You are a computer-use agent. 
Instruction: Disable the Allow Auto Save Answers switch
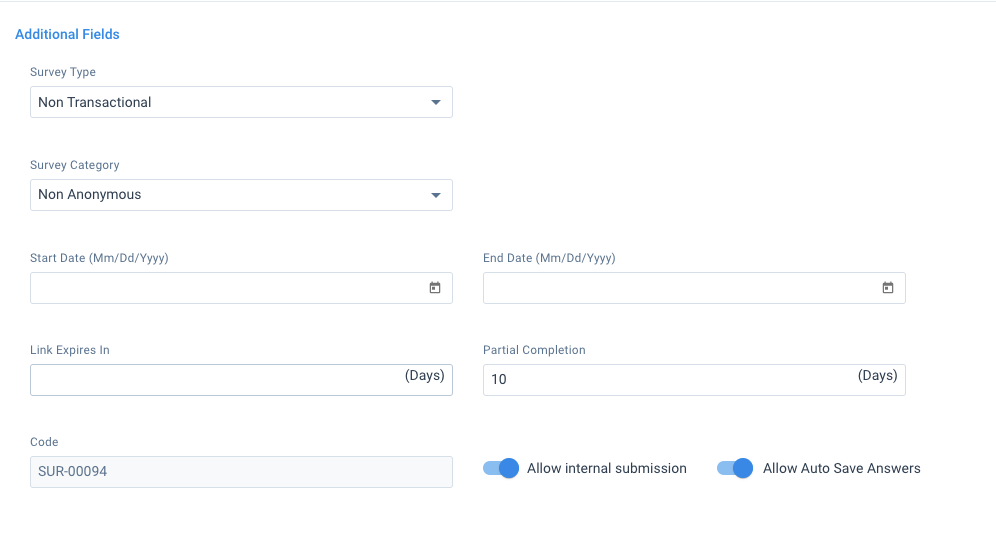pyautogui.click(x=735, y=468)
